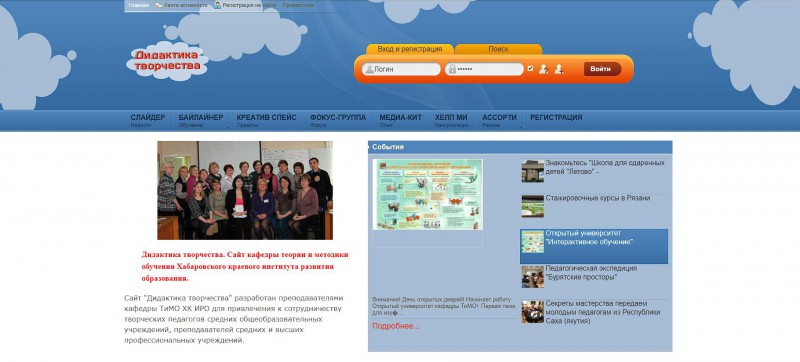Open event Знакомьтесь "Школа для одаренных детей "Летово"

[605, 167]
